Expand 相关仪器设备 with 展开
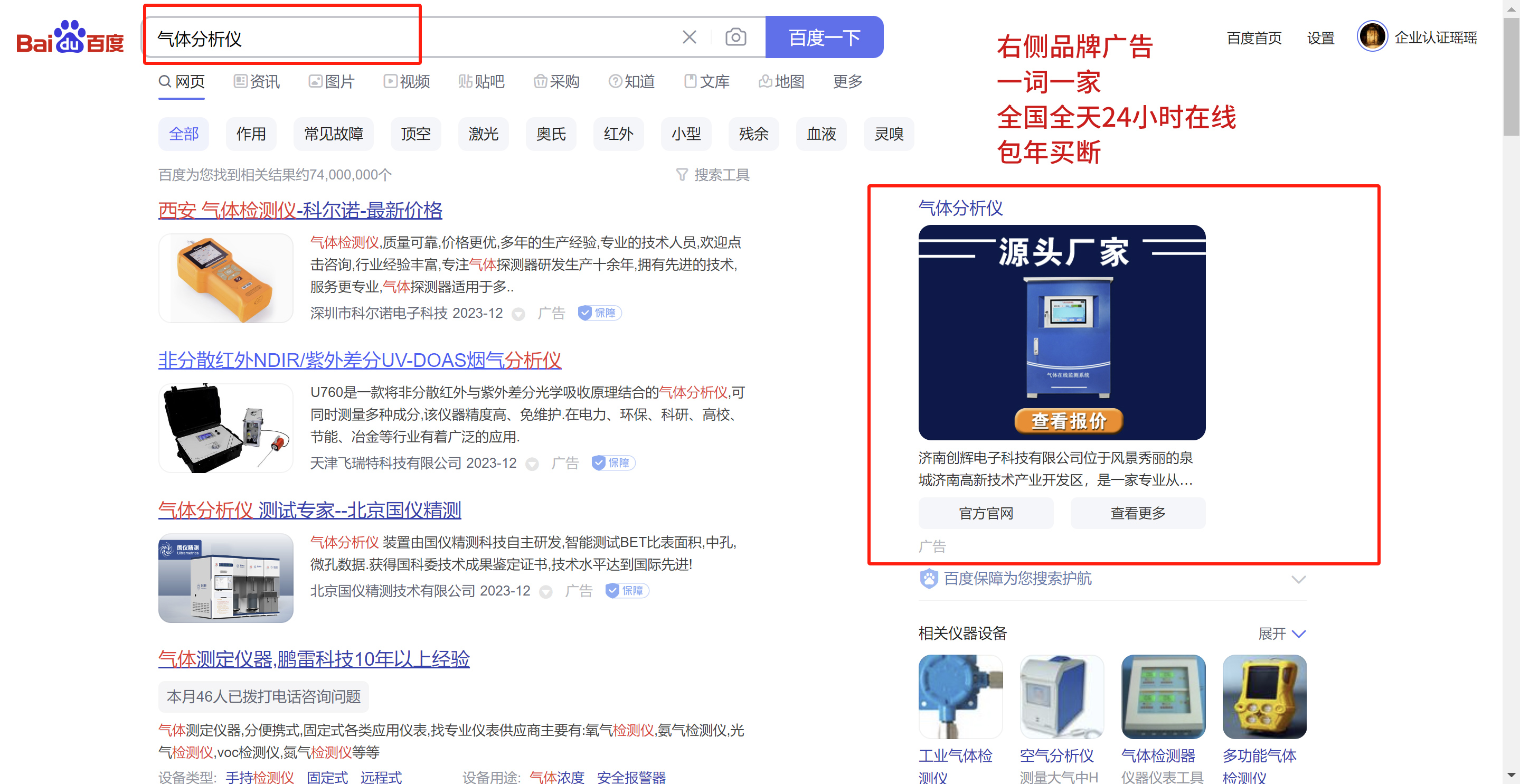This screenshot has height=784, width=1520. (x=1281, y=634)
